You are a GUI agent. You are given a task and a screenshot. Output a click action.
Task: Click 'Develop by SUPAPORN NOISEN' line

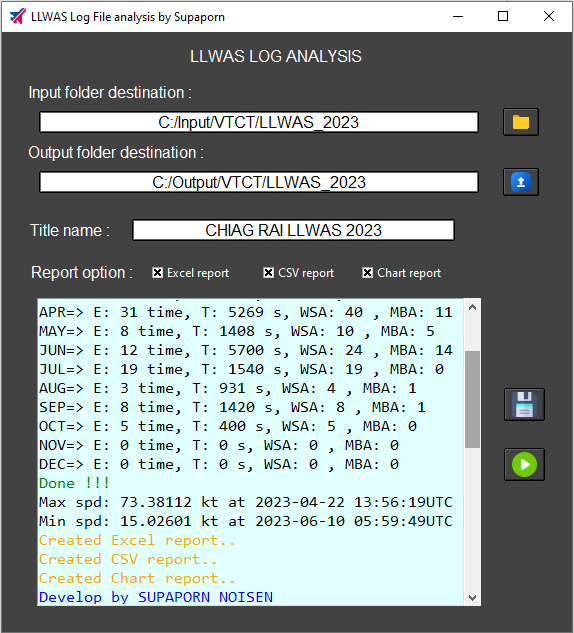pyautogui.click(x=156, y=597)
